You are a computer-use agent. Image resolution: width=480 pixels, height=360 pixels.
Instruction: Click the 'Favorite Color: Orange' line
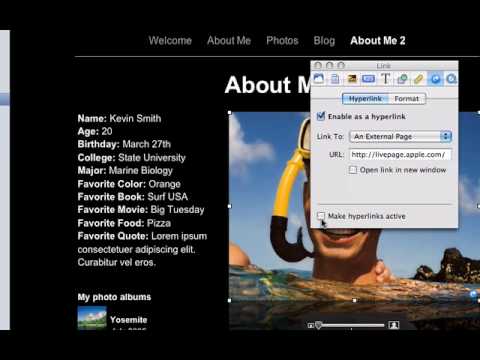129,184
